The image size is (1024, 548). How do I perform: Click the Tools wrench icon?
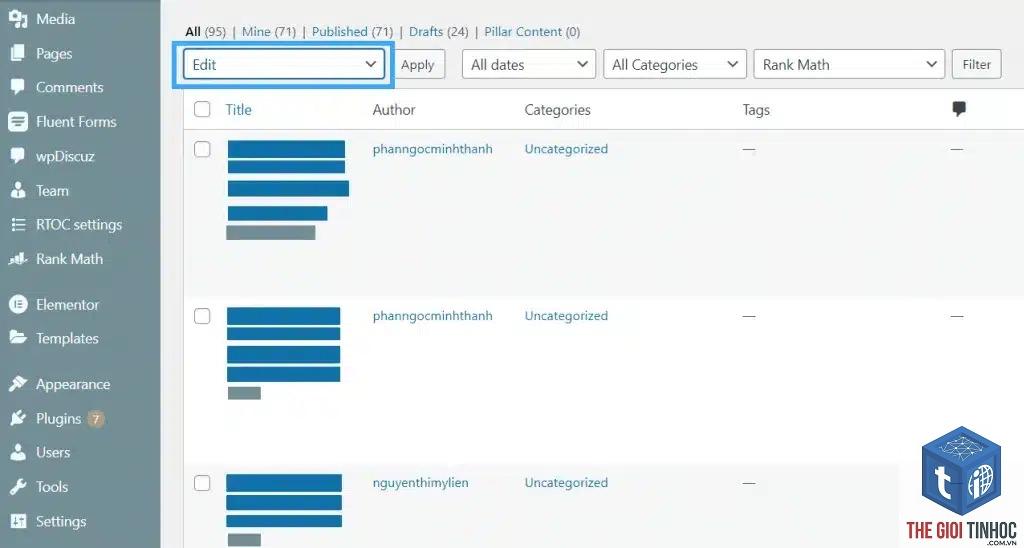click(x=18, y=487)
